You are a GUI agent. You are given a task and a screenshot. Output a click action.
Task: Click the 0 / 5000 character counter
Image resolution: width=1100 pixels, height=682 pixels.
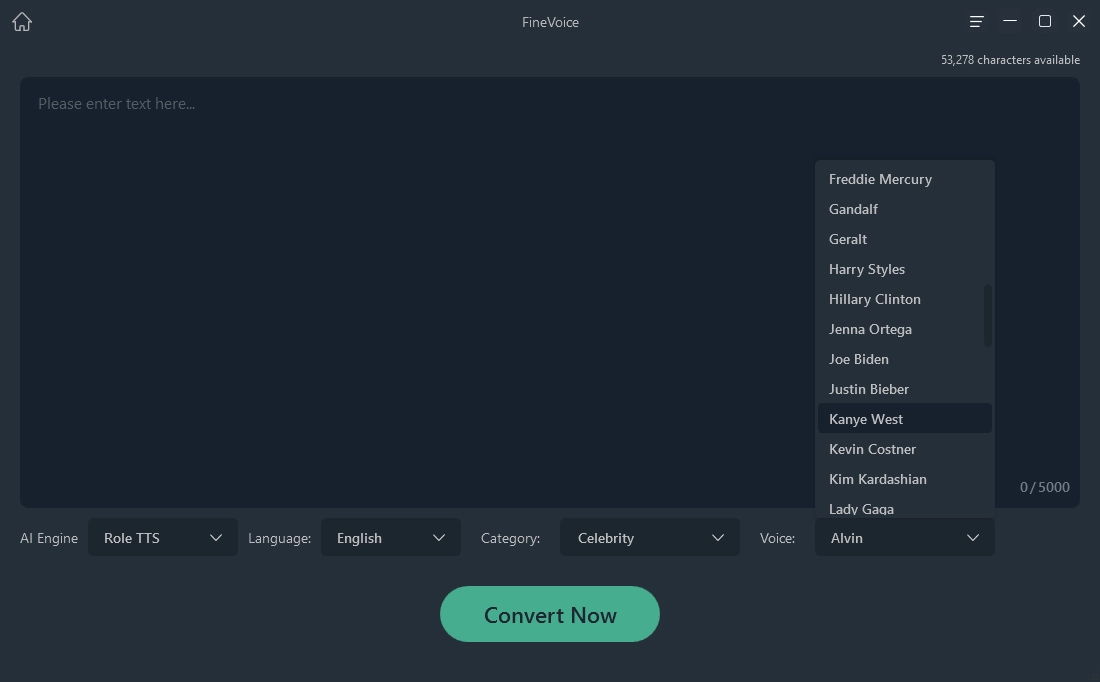1045,487
